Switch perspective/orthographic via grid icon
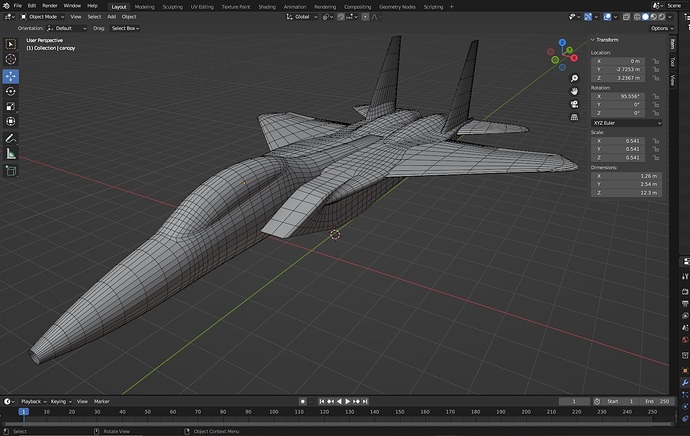The height and width of the screenshot is (436, 690). click(574, 117)
